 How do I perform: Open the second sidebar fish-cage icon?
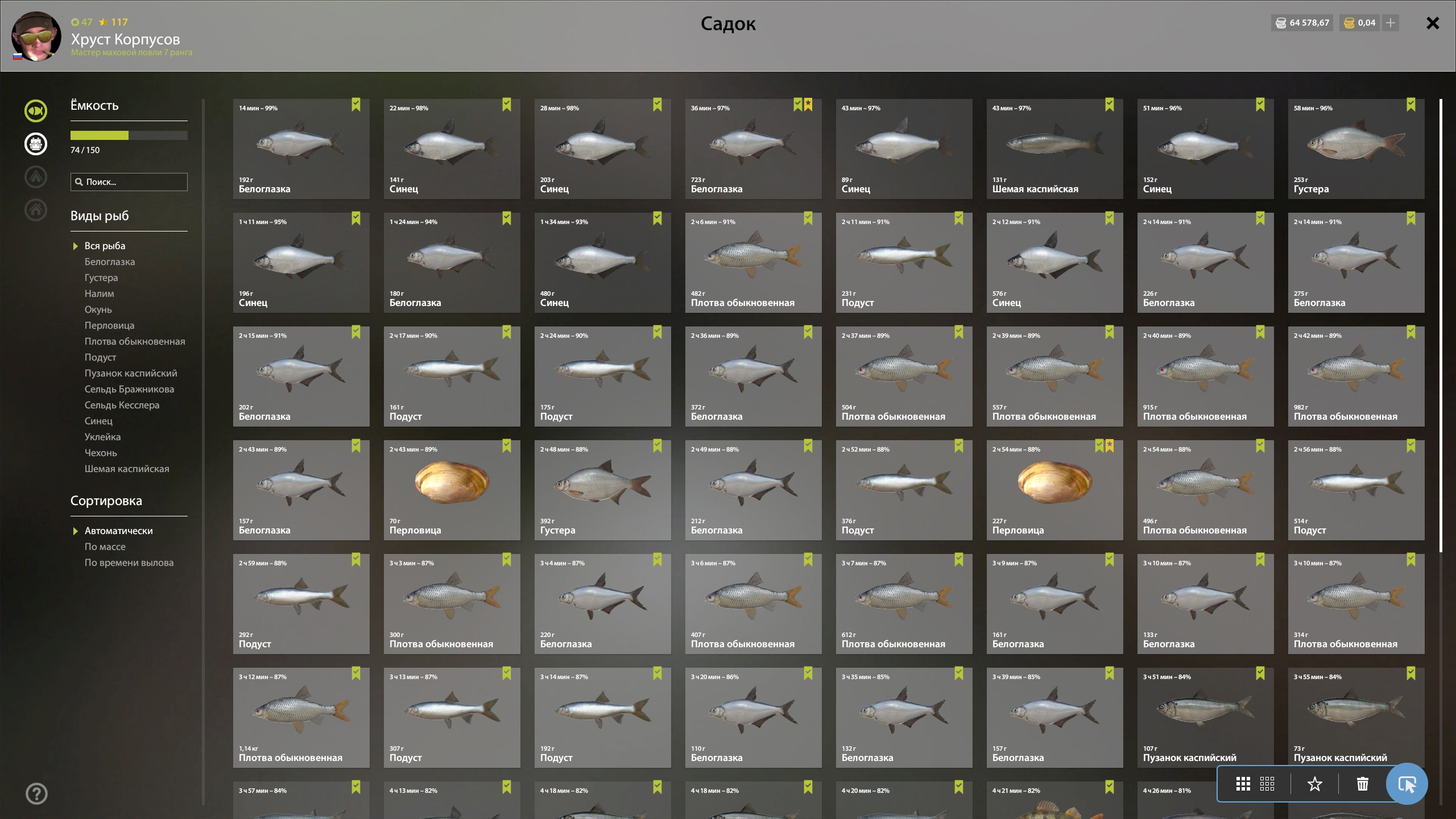coord(35,144)
